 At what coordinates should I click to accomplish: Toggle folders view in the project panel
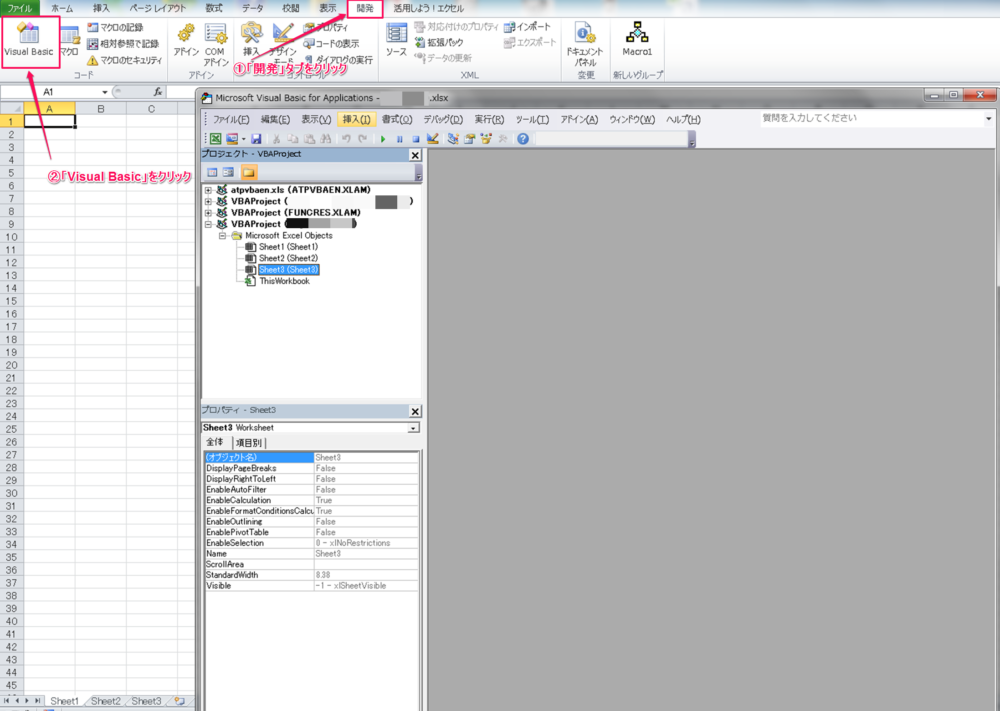(x=249, y=172)
